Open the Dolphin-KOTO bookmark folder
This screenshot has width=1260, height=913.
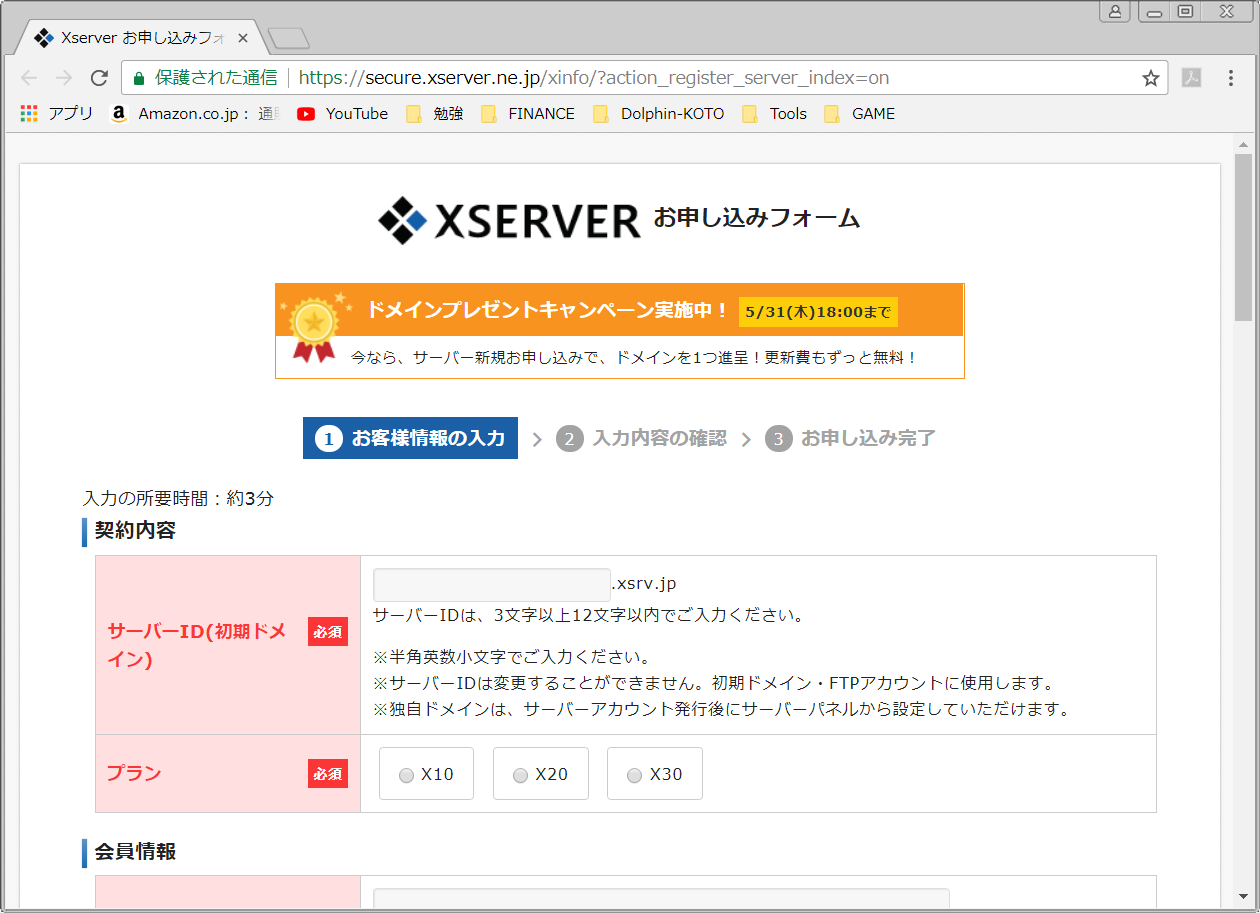pos(658,114)
